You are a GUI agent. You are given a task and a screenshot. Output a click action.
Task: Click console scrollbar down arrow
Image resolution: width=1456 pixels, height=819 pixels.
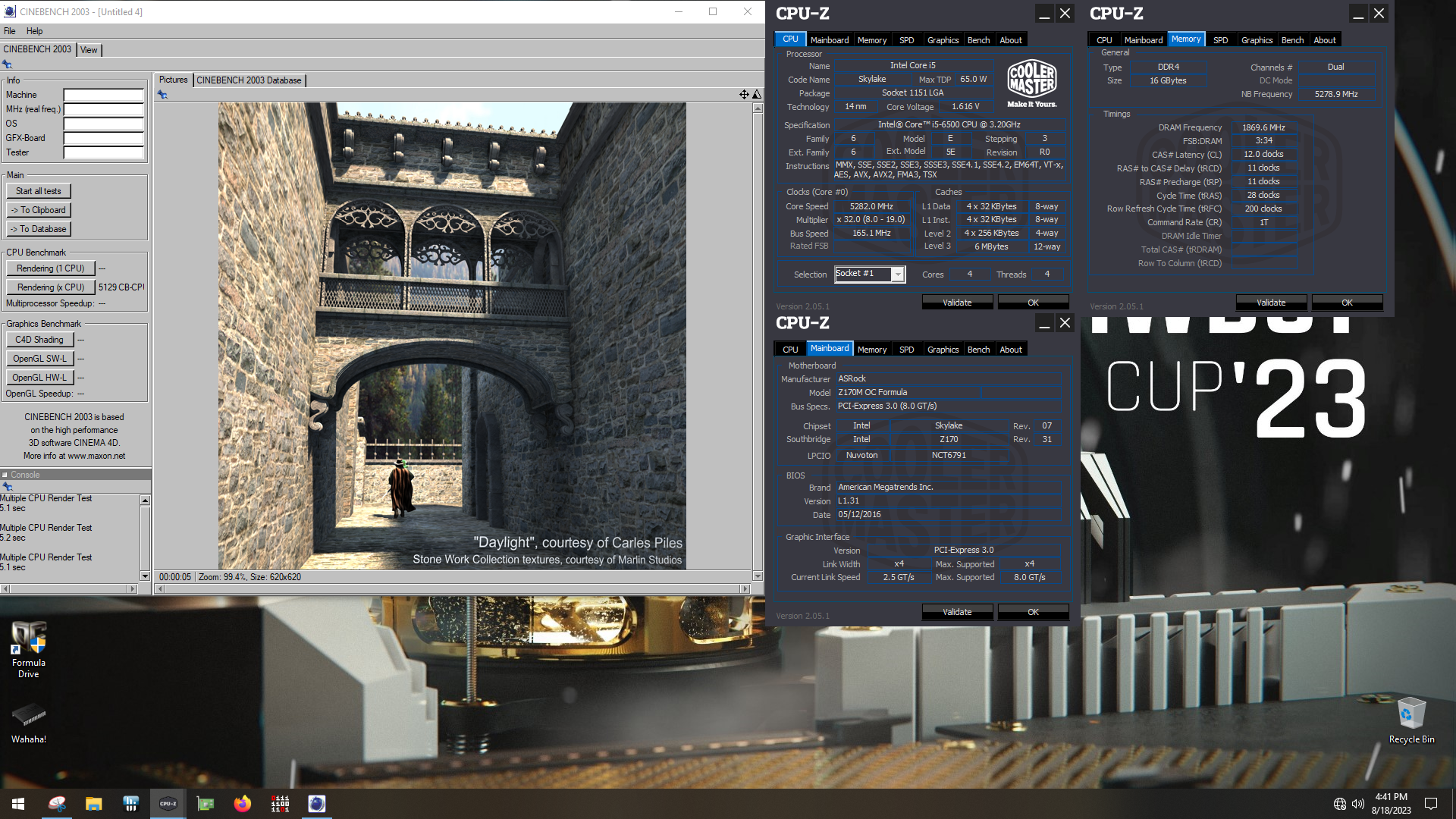(145, 576)
